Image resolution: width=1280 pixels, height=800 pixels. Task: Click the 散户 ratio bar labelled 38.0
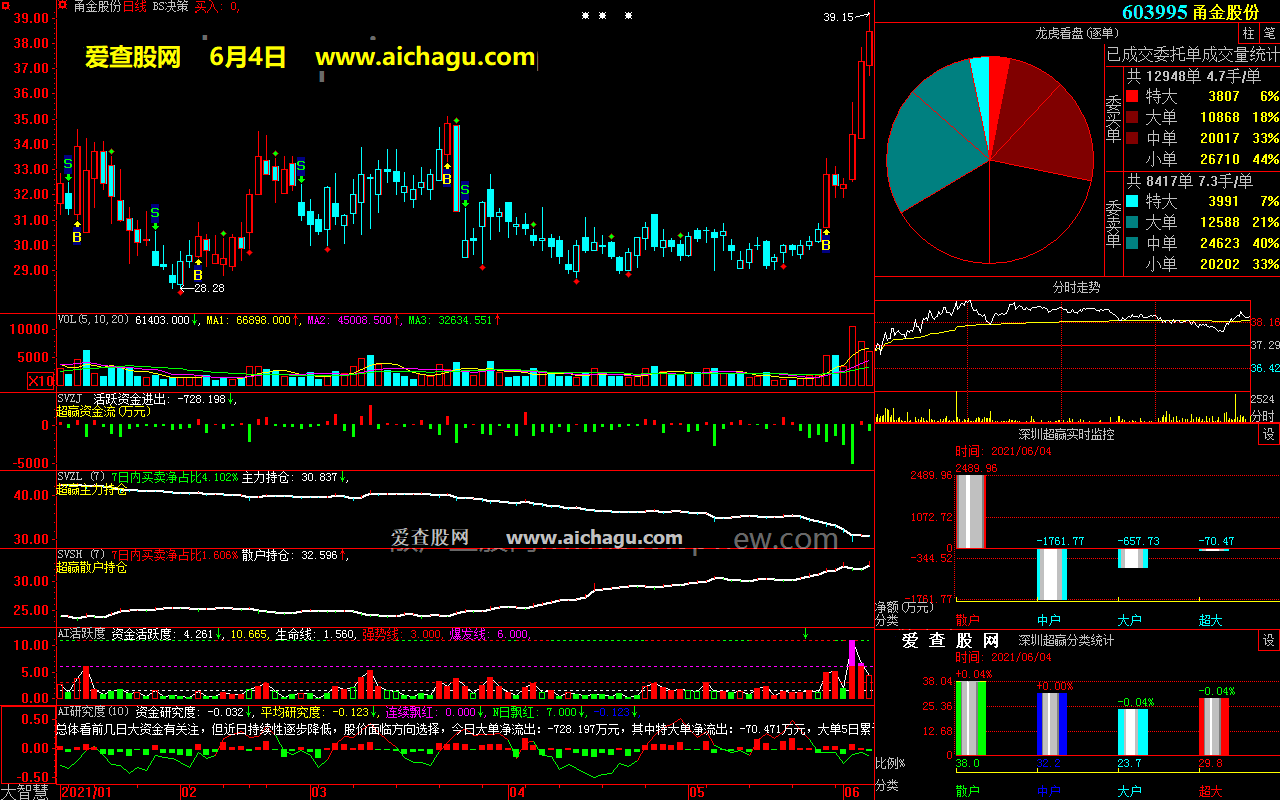point(970,718)
